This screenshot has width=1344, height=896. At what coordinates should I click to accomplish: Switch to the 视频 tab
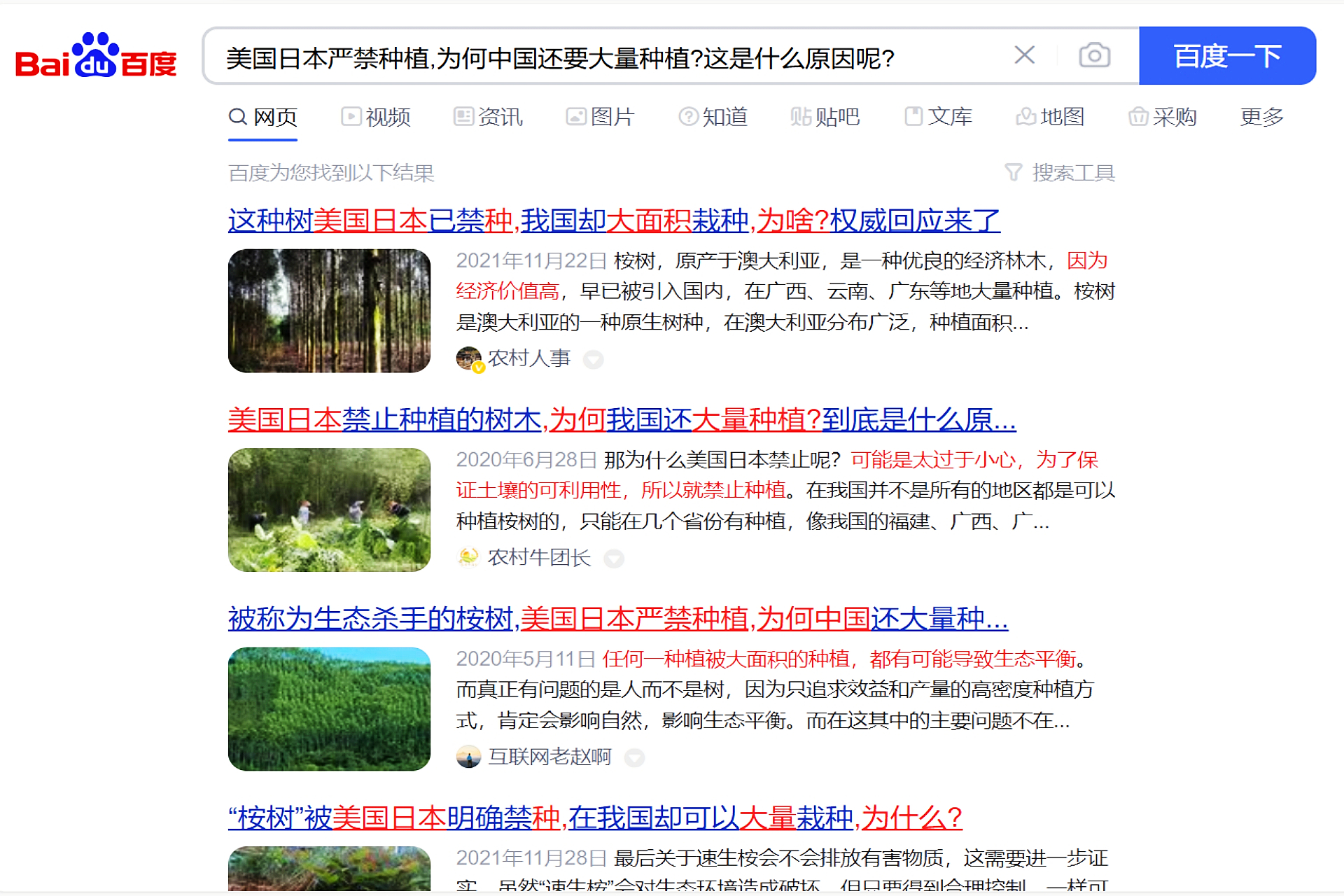point(376,117)
